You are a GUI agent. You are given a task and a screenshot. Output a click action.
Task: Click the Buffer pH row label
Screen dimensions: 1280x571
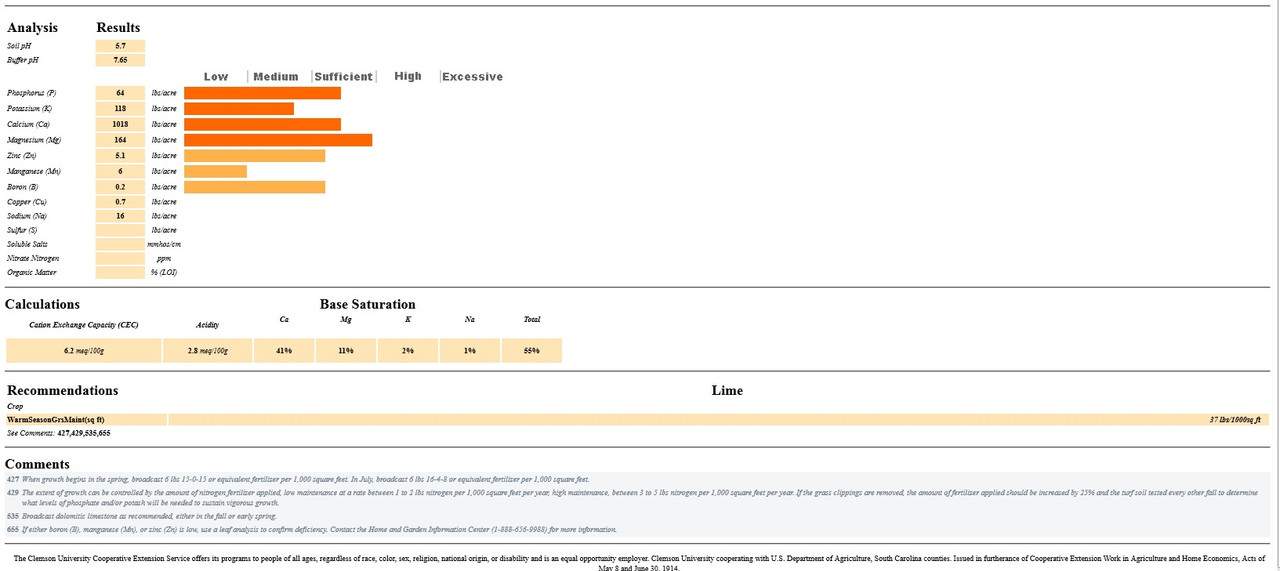coord(22,60)
